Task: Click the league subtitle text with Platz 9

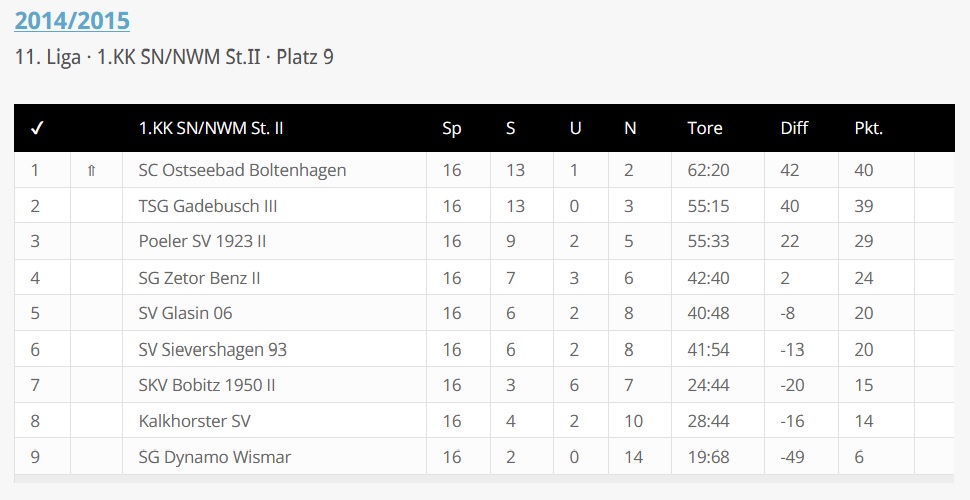Action: click(x=175, y=57)
